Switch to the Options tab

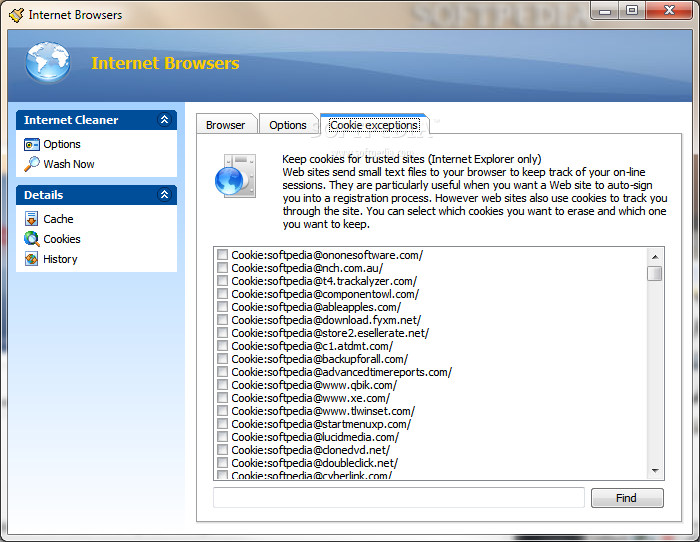click(x=288, y=125)
